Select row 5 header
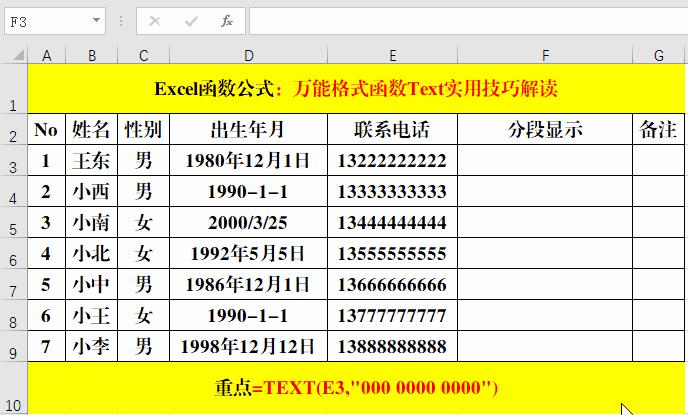 [13, 222]
